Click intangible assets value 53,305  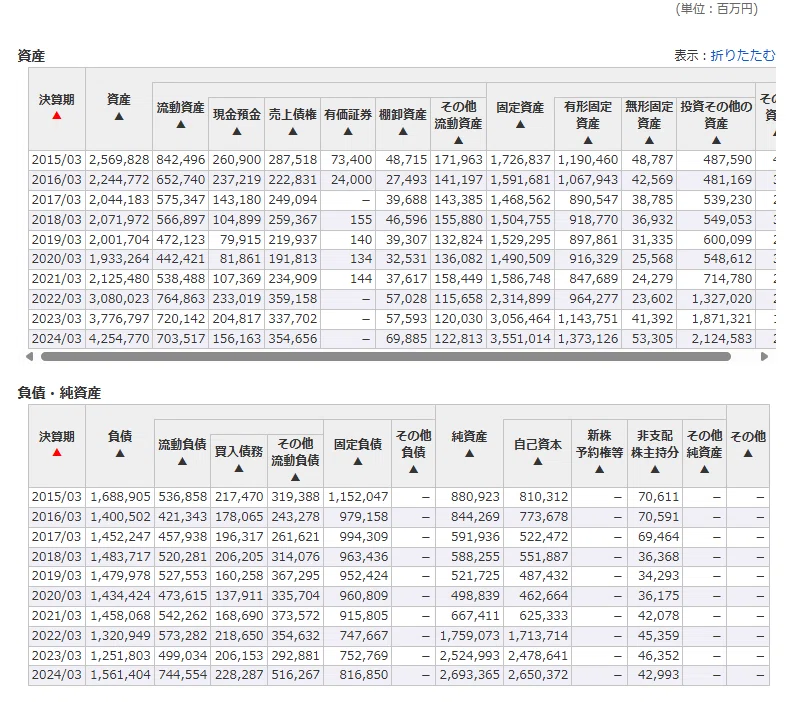(652, 338)
